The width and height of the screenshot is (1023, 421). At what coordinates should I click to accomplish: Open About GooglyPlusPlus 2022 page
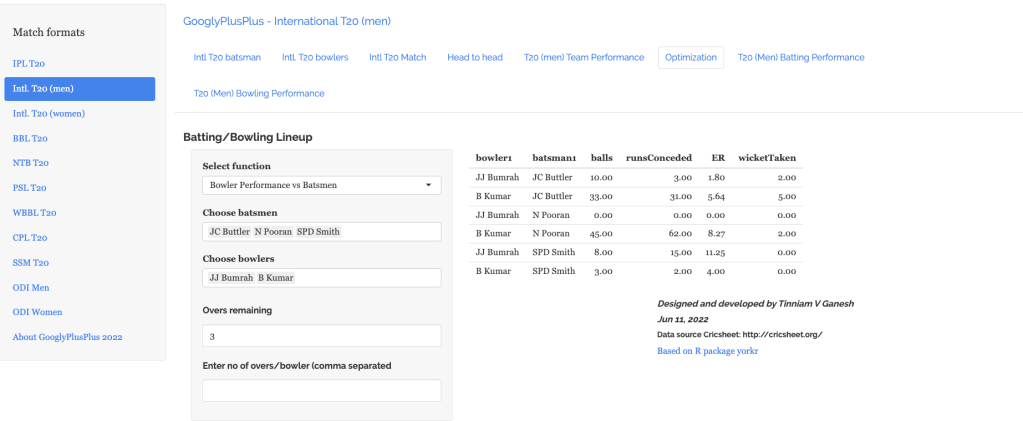[x=67, y=337]
